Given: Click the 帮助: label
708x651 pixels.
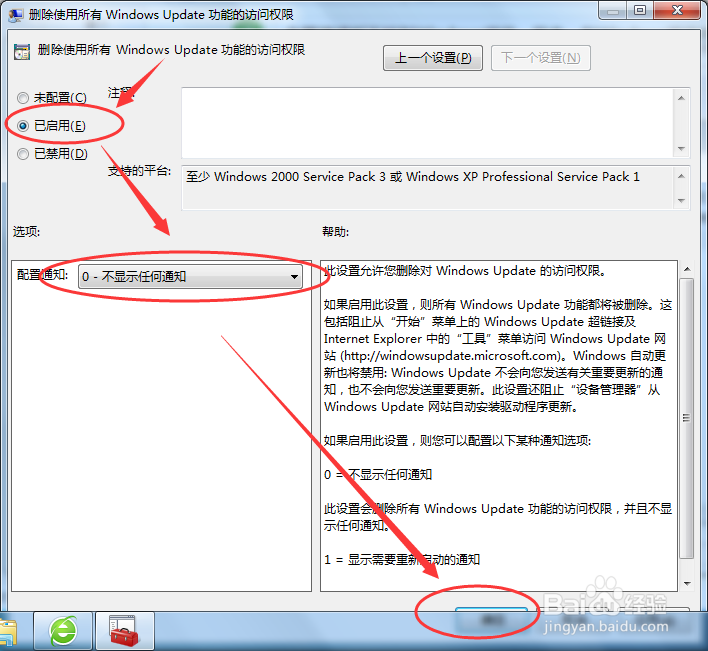Looking at the screenshot, I should coord(335,232).
